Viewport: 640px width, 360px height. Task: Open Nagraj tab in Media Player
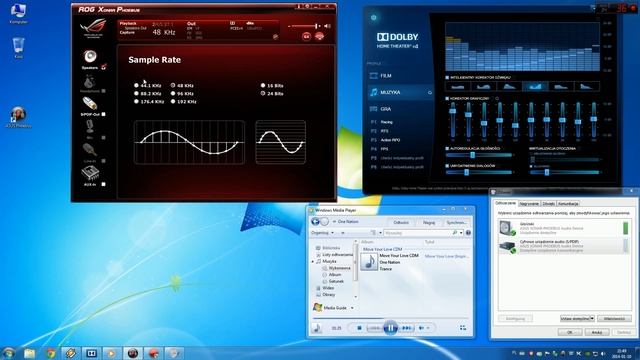(x=429, y=222)
